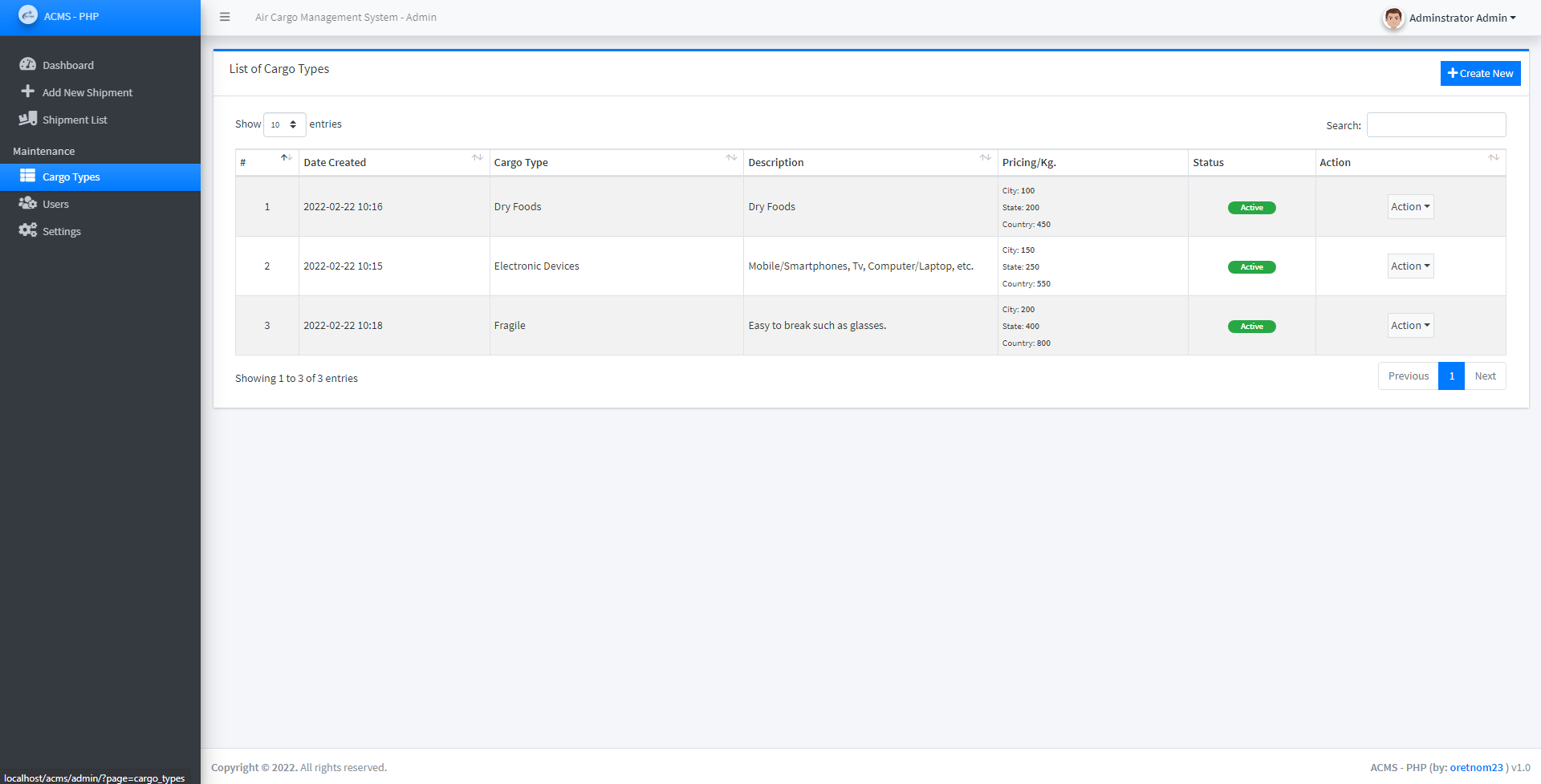Image resolution: width=1541 pixels, height=784 pixels.
Task: Sort by the # column arrow
Action: tap(286, 158)
